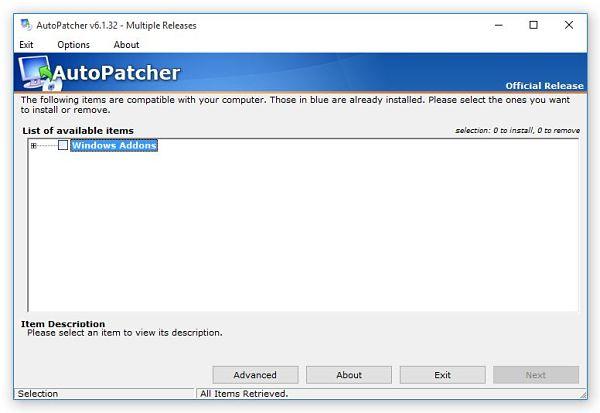Image resolution: width=600 pixels, height=413 pixels.
Task: Click the 'Item Description' heading
Action: coord(63,324)
